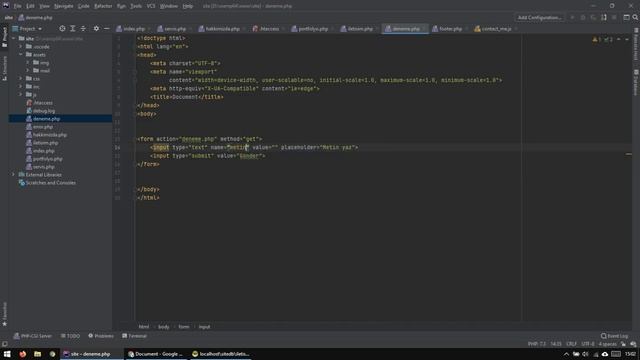640x360 pixels.
Task: Switch to 'Document - Google' window in taskbar
Action: pos(155,354)
